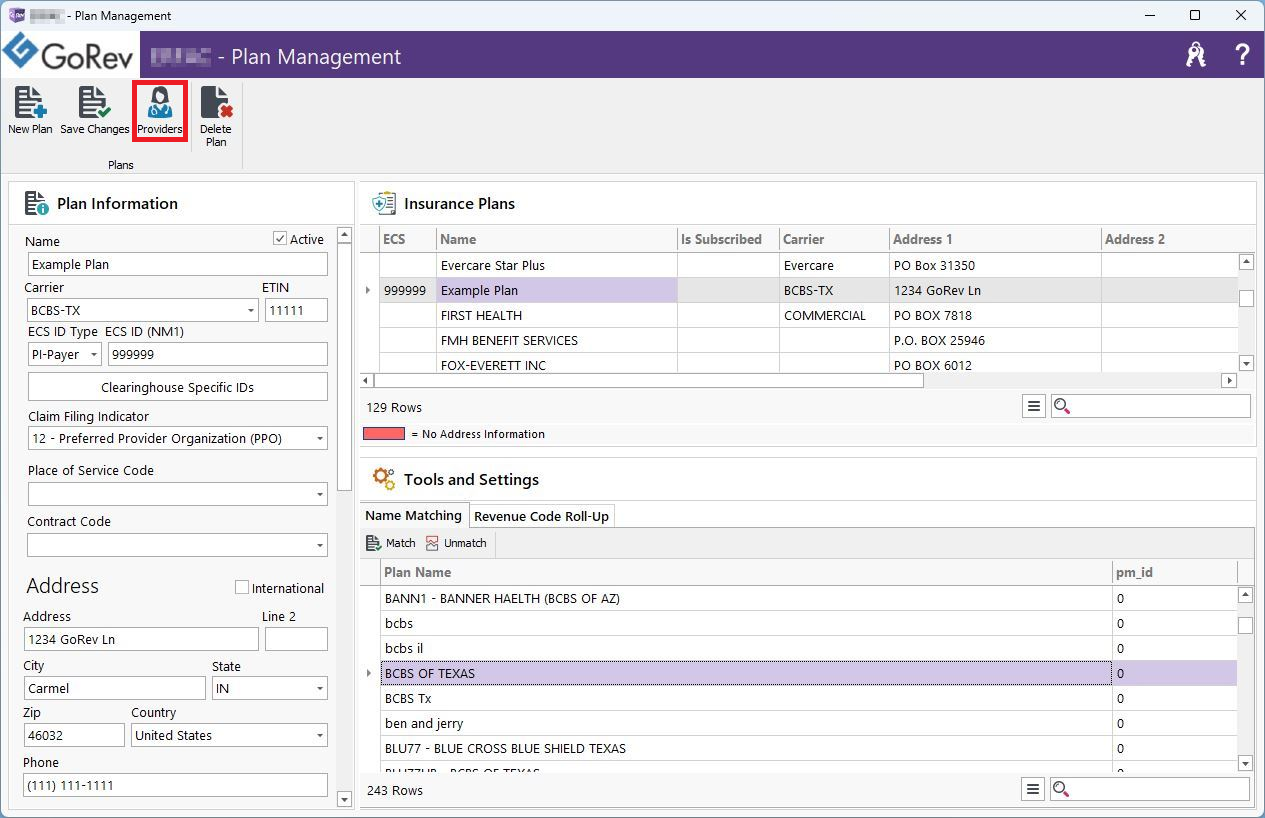Click the Tools and Settings gears icon
Image resolution: width=1265 pixels, height=818 pixels.
(383, 479)
